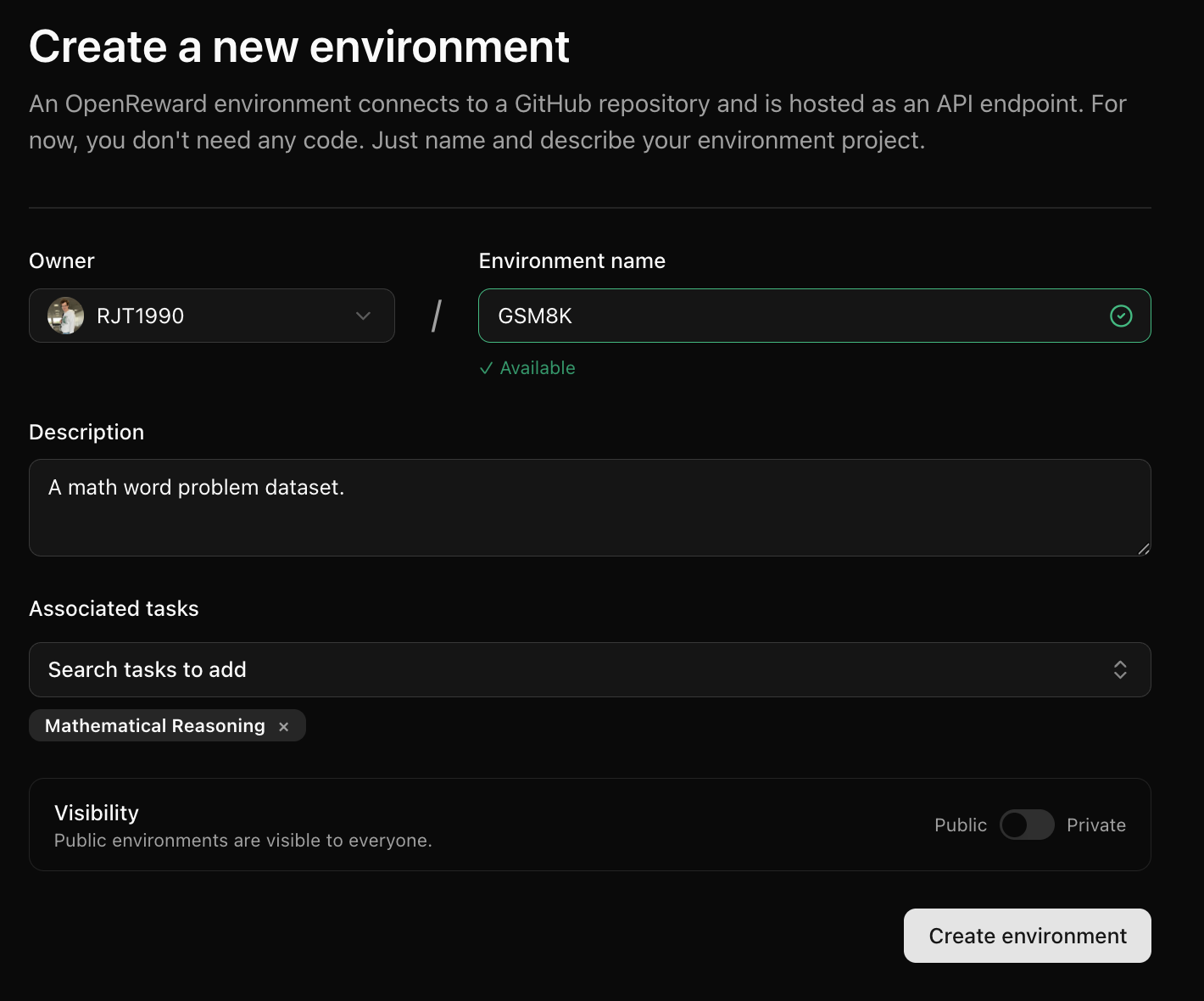1204x1001 pixels.
Task: Click inside the Description text area
Action: click(590, 507)
